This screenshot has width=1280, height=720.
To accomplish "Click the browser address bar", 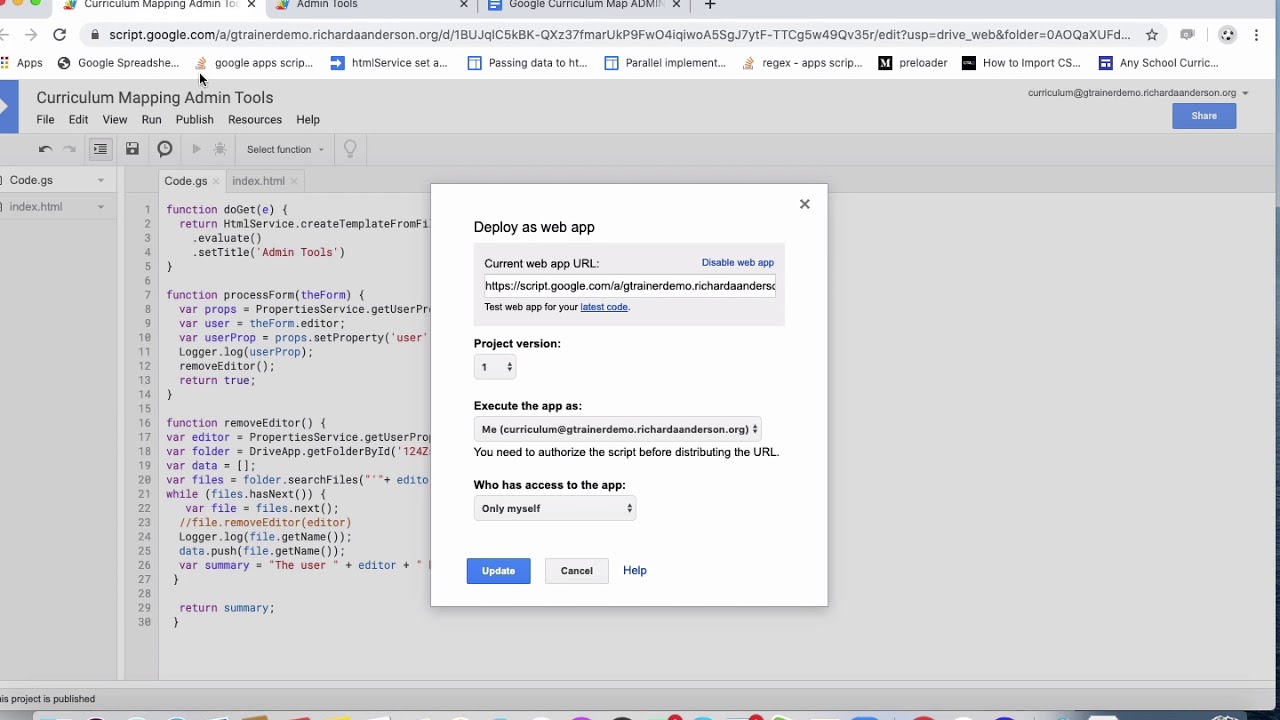I will tap(620, 35).
